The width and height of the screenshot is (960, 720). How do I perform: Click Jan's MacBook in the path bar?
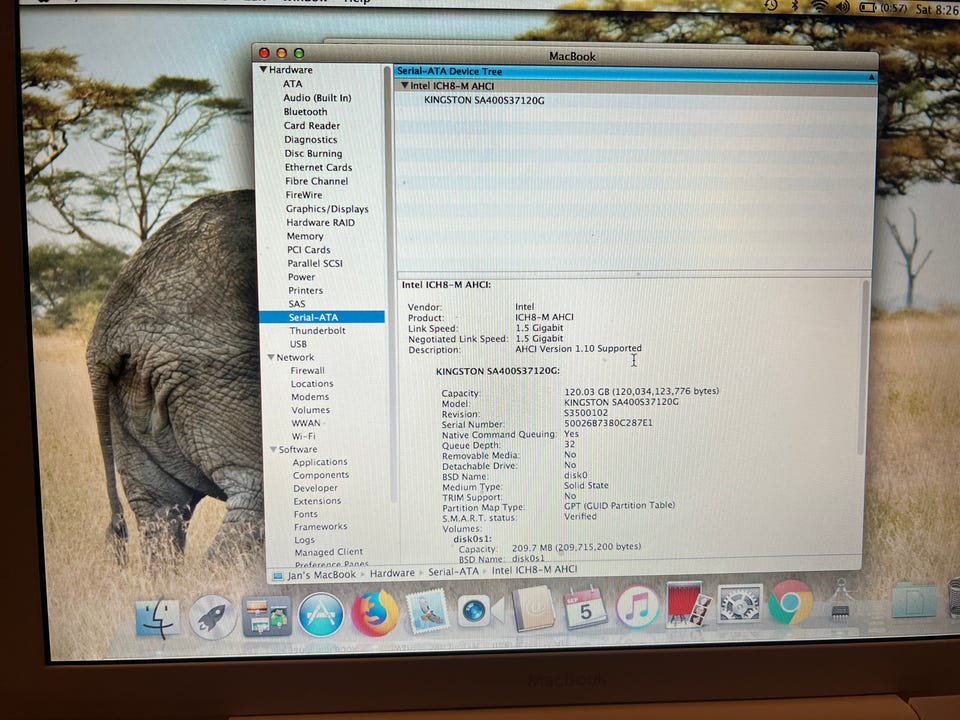[321, 575]
